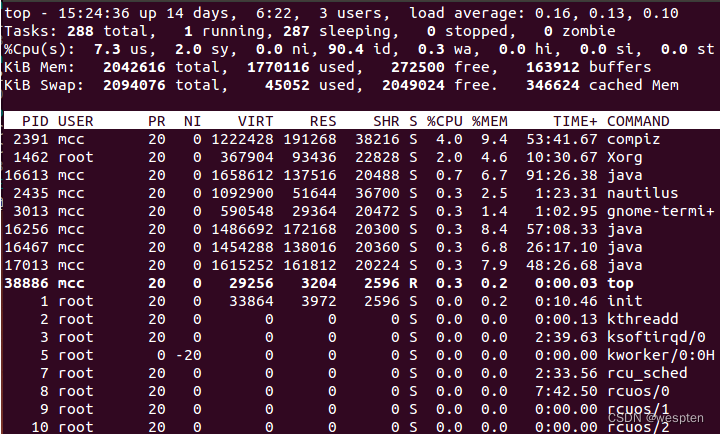Click the COMMAND column header

pos(638,121)
